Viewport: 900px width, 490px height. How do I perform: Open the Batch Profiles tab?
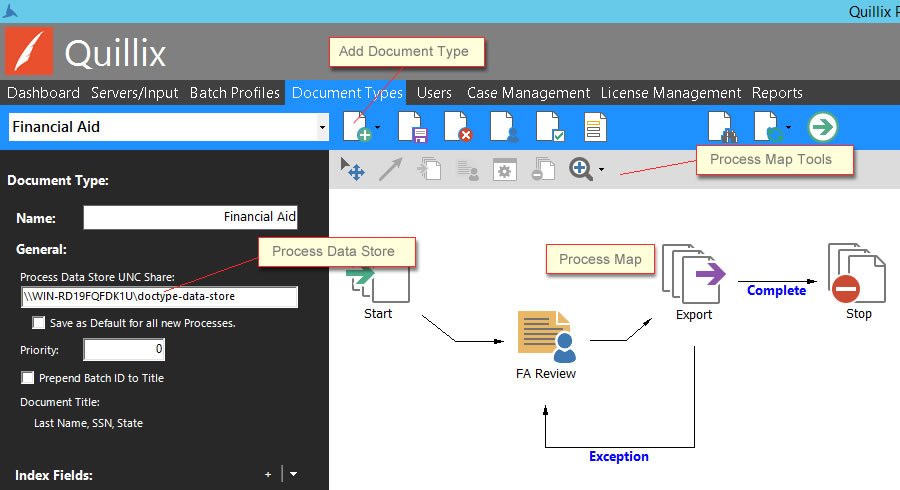[x=234, y=93]
